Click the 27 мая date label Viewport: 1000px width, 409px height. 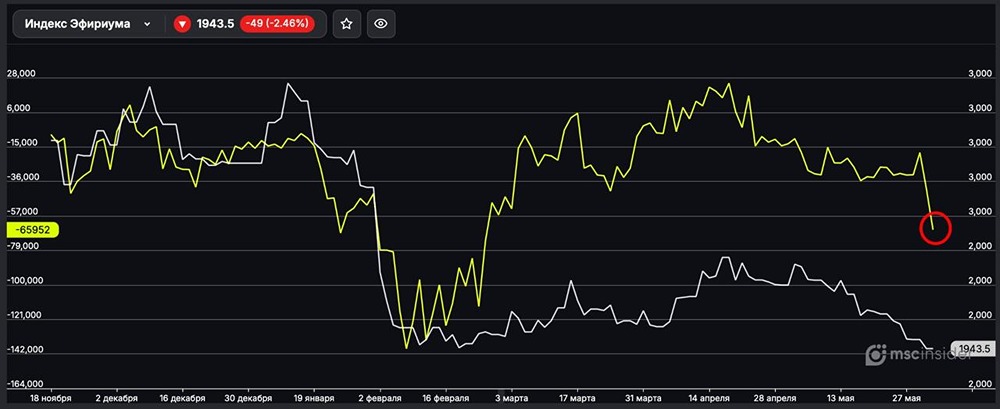coord(906,398)
